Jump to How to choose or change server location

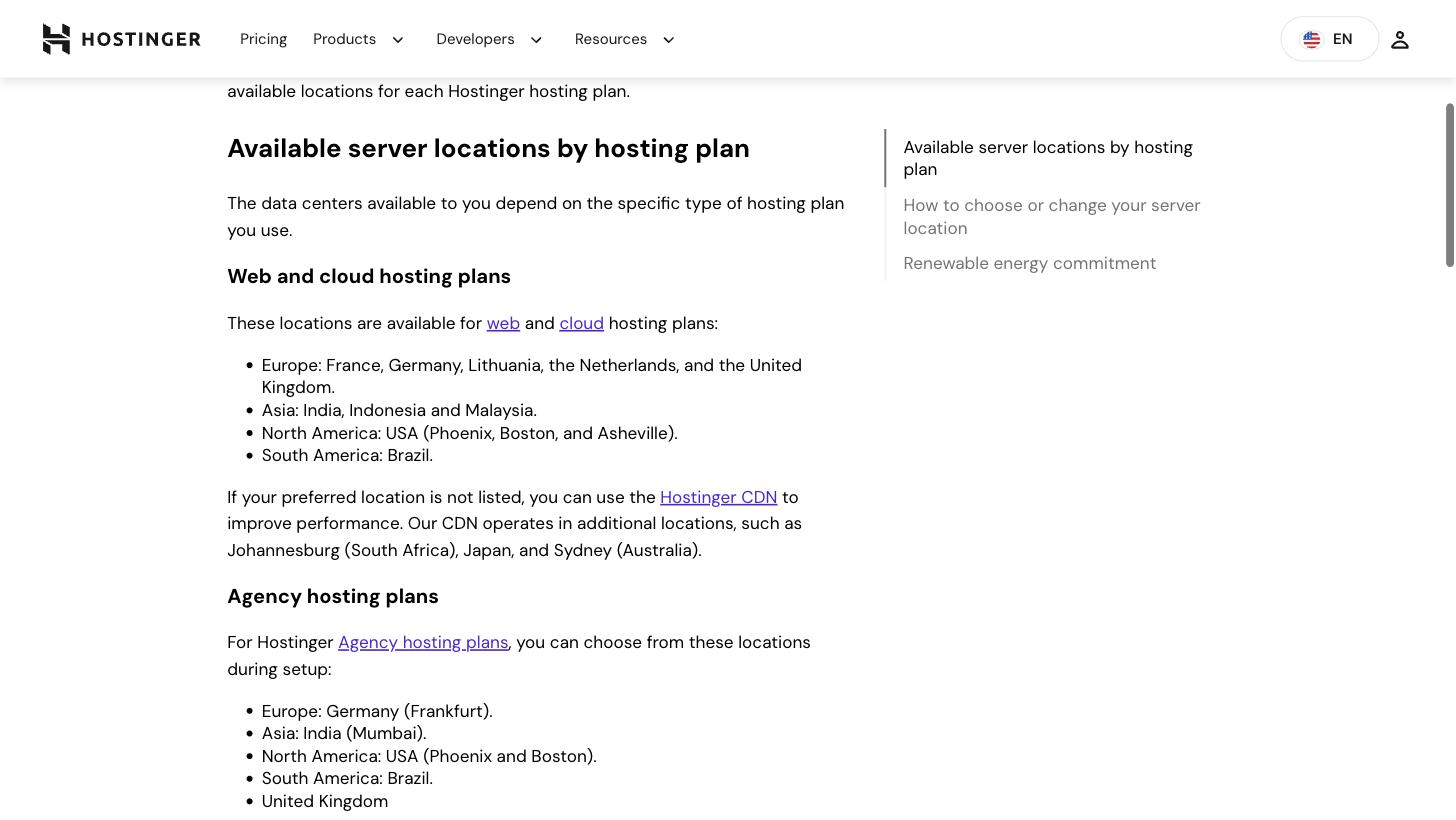1051,216
